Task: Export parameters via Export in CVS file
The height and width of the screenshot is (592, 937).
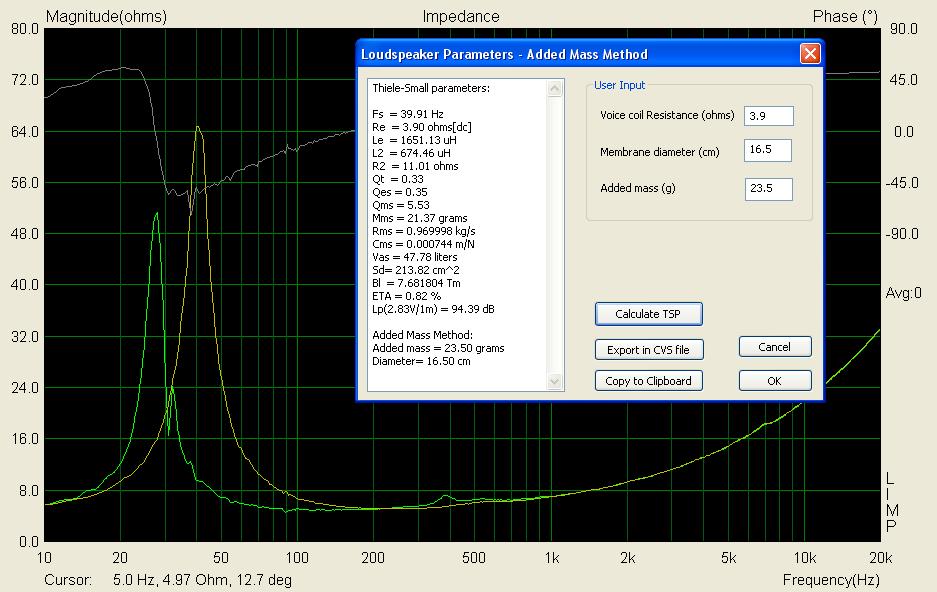Action: click(648, 350)
